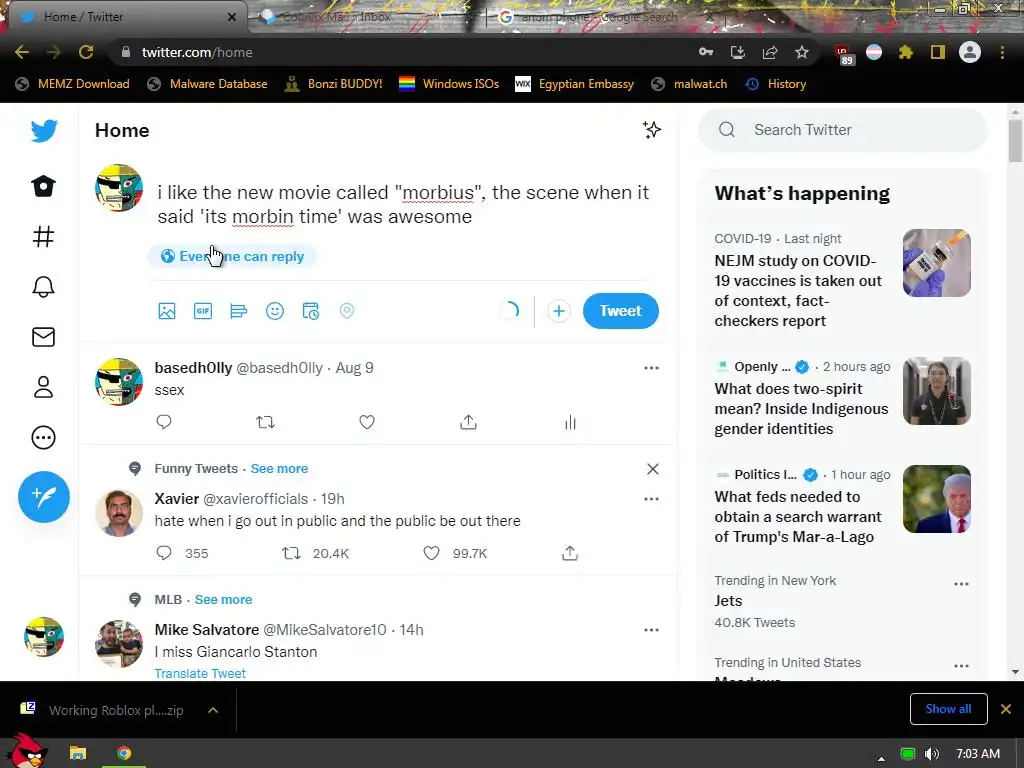Open Messages envelope icon
This screenshot has height=768, width=1024.
pyautogui.click(x=44, y=337)
